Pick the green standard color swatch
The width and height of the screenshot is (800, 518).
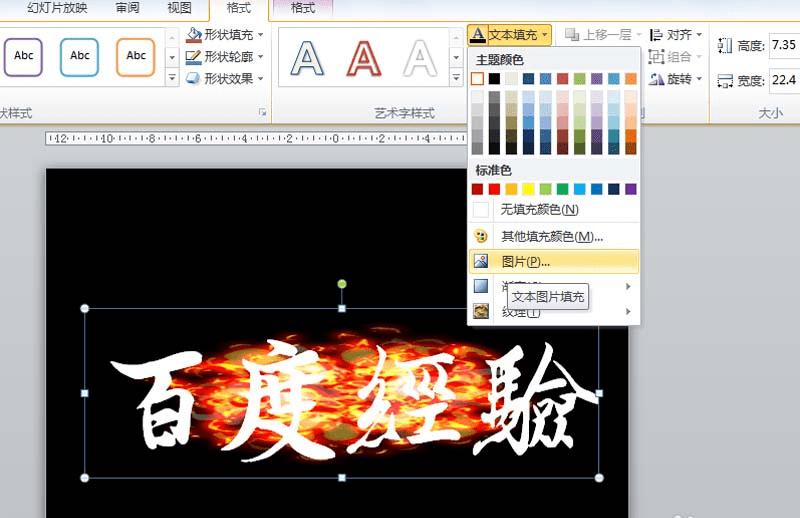(563, 189)
